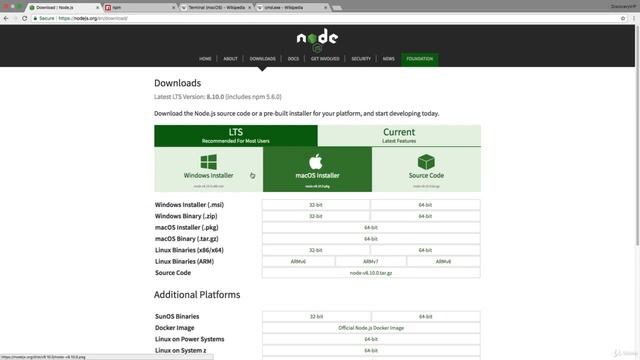Go back with browser back arrow
Screen dimensions: 640x360
coord(6,18)
